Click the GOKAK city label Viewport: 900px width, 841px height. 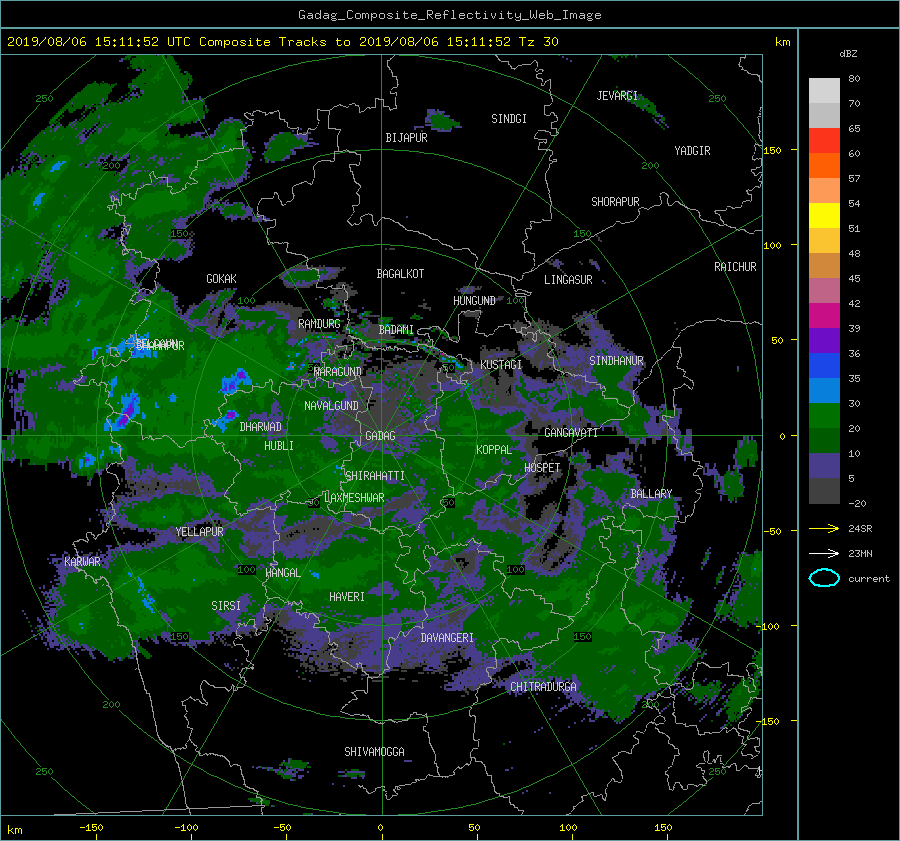[x=221, y=279]
